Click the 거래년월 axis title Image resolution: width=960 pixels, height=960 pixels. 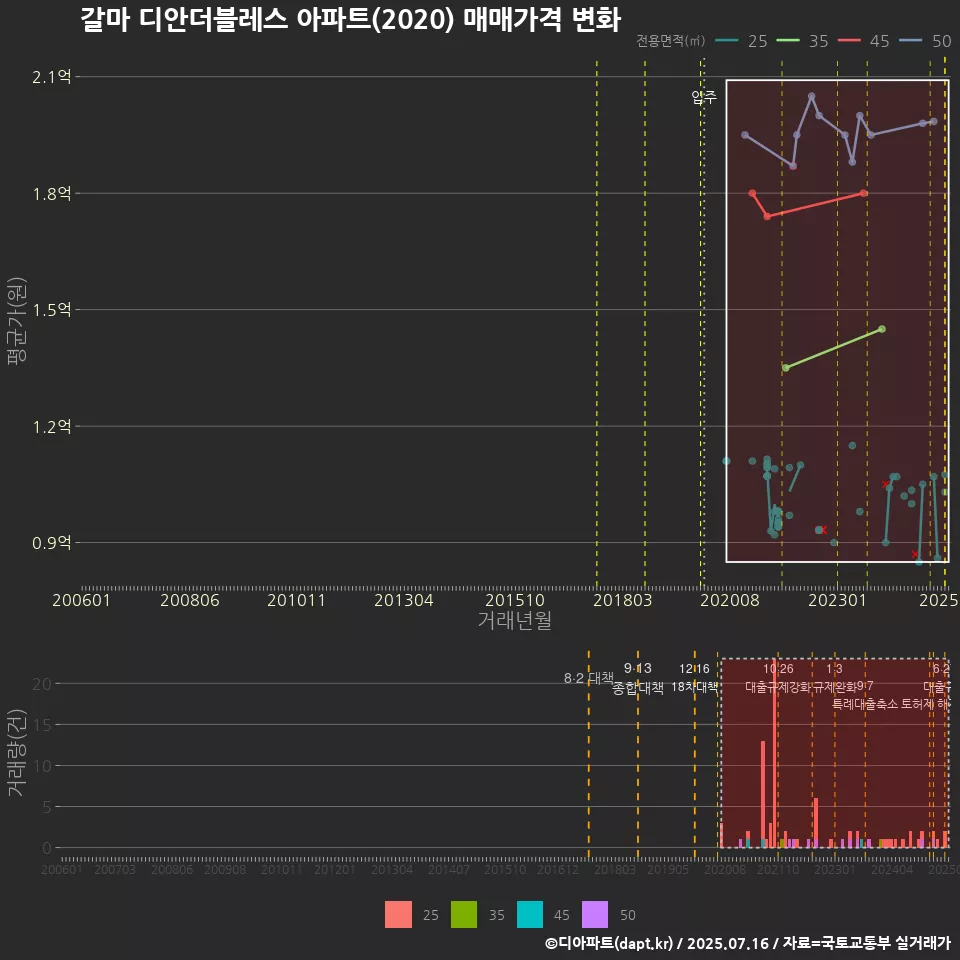(515, 620)
